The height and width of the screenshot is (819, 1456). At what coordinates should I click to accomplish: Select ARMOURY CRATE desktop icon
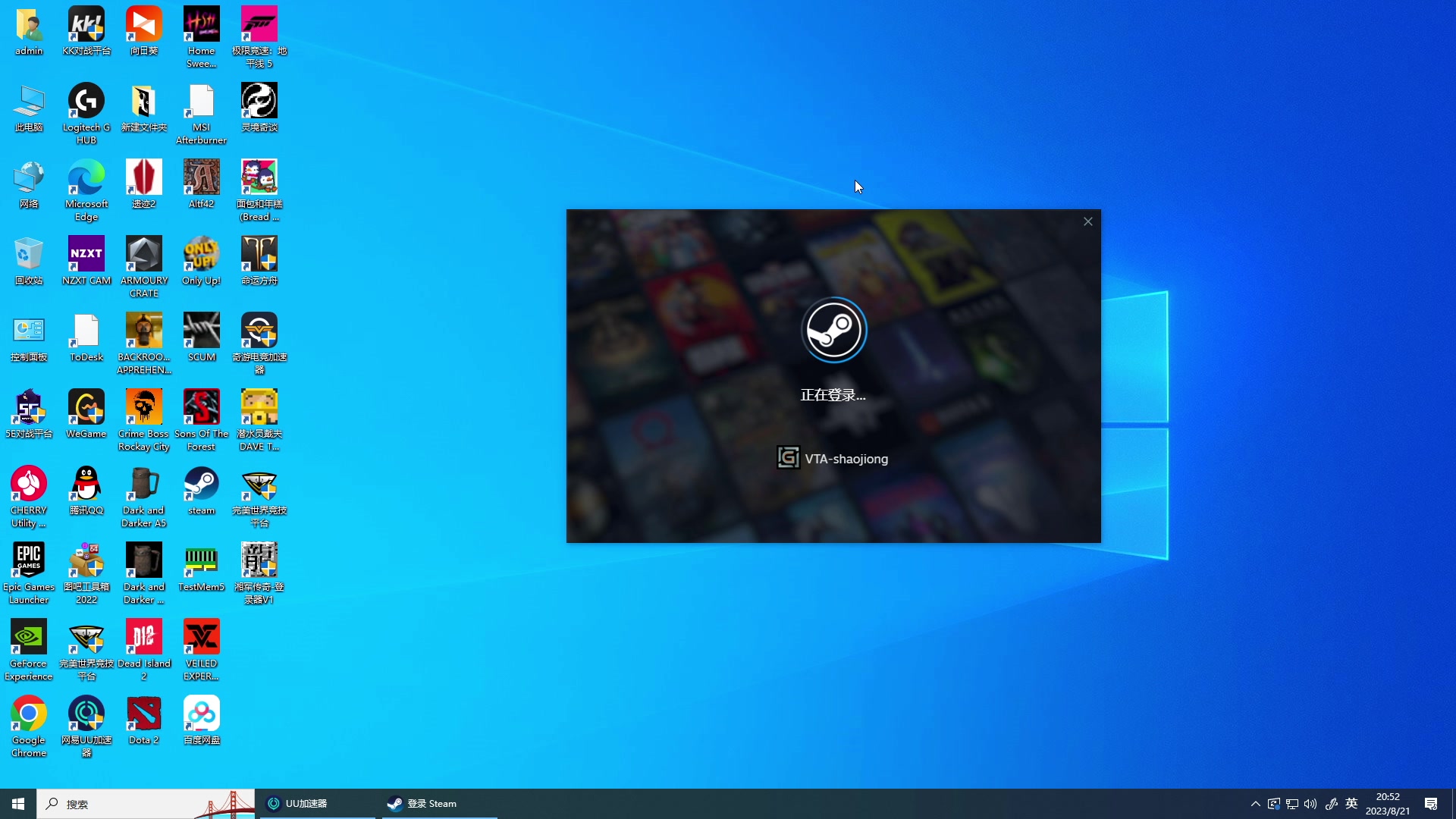(x=144, y=267)
